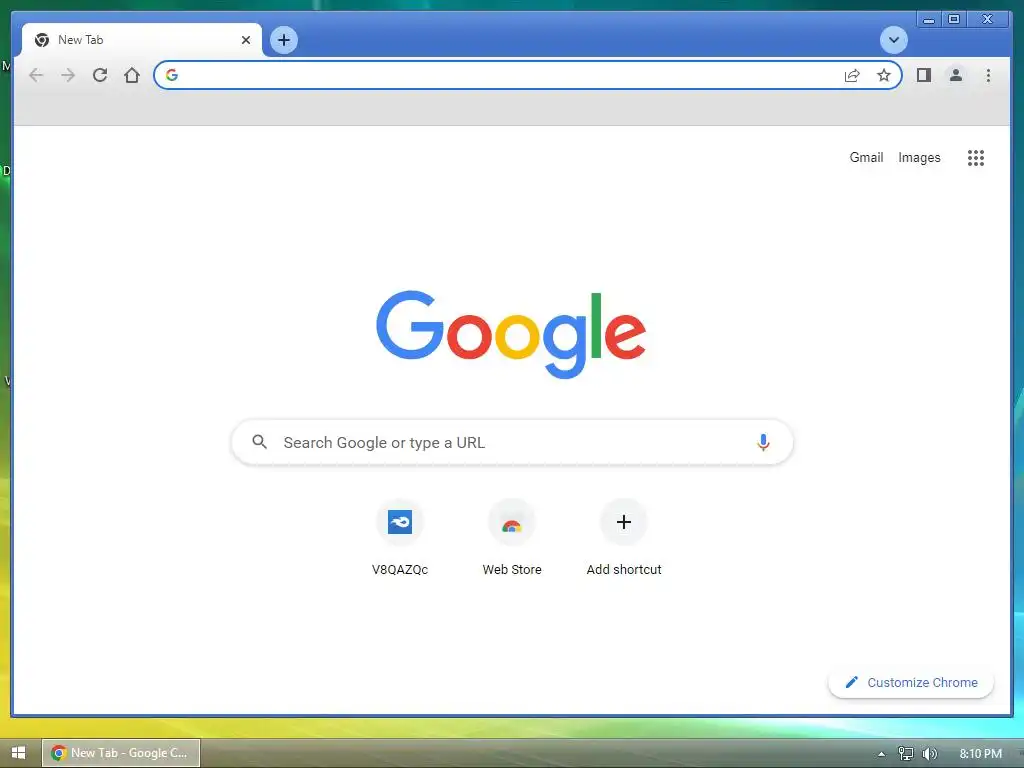Show hidden tray icons with the up arrow
The height and width of the screenshot is (768, 1024).
coord(881,754)
